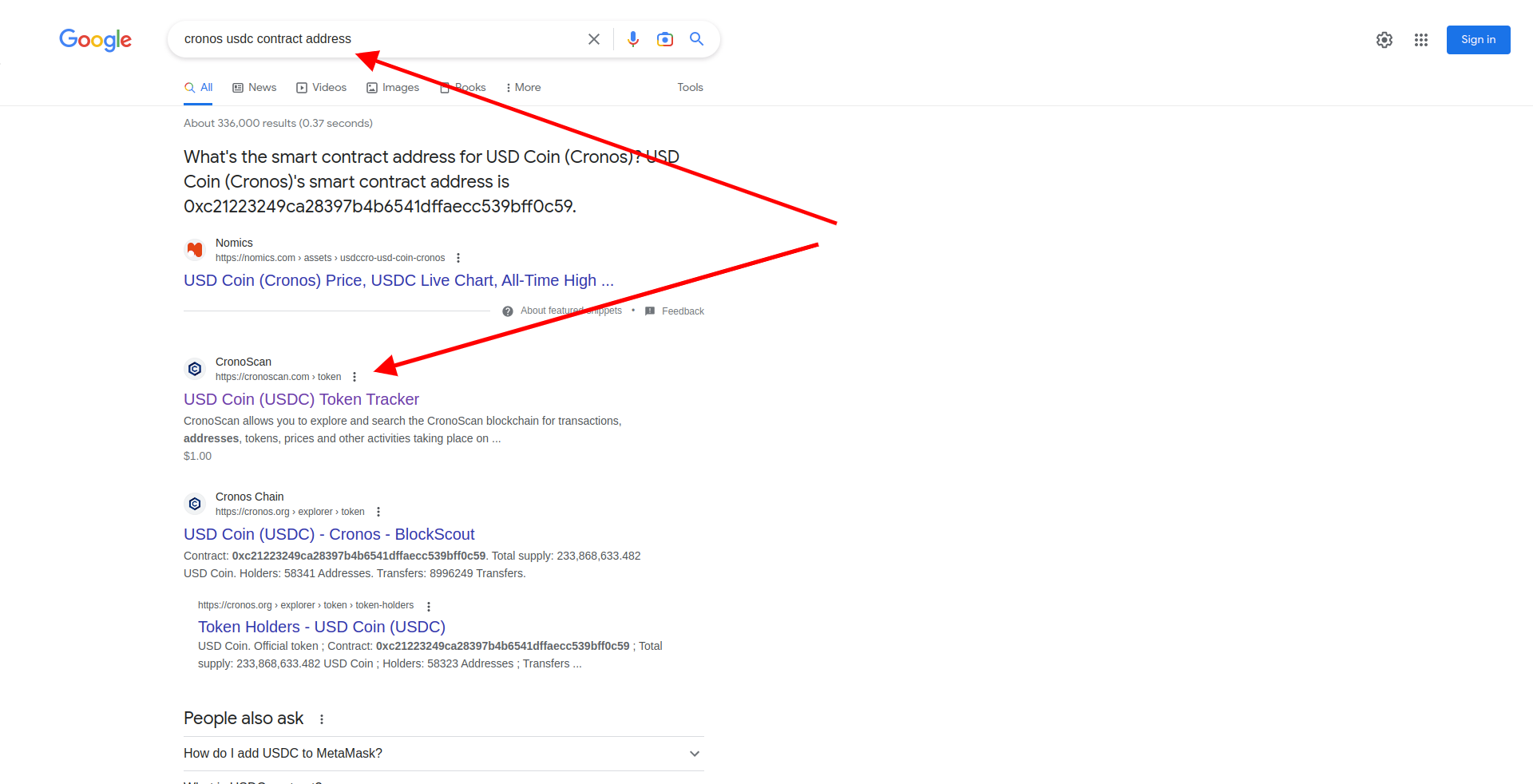Open Token Holders - USD Coin (USDC) link
The height and width of the screenshot is (784, 1533).
click(x=322, y=627)
